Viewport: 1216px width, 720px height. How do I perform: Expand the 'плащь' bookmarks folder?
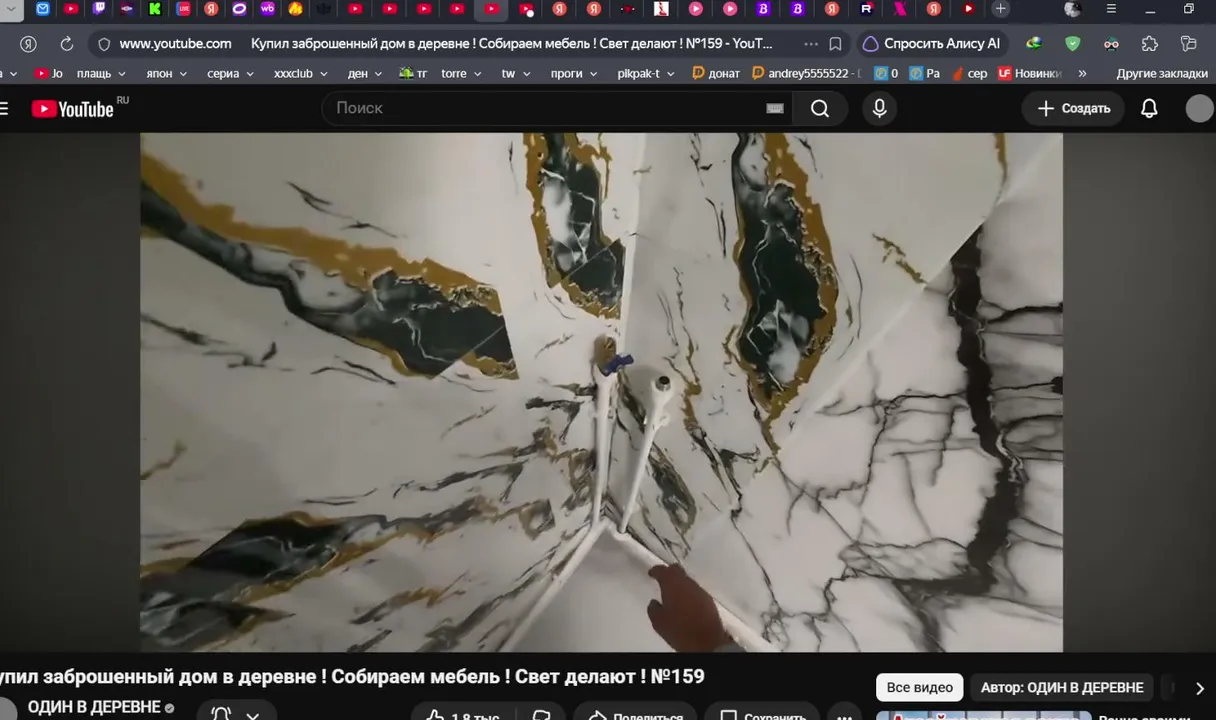coord(101,74)
